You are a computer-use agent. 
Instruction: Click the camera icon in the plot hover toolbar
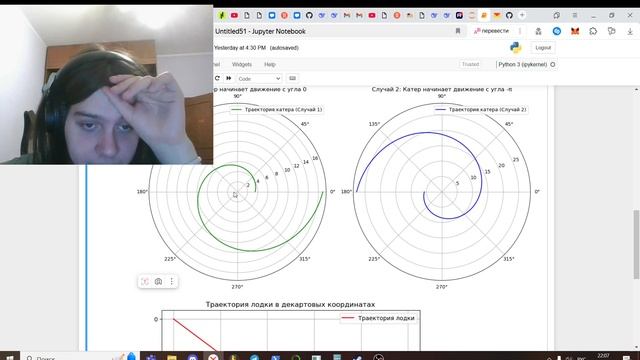point(158,282)
